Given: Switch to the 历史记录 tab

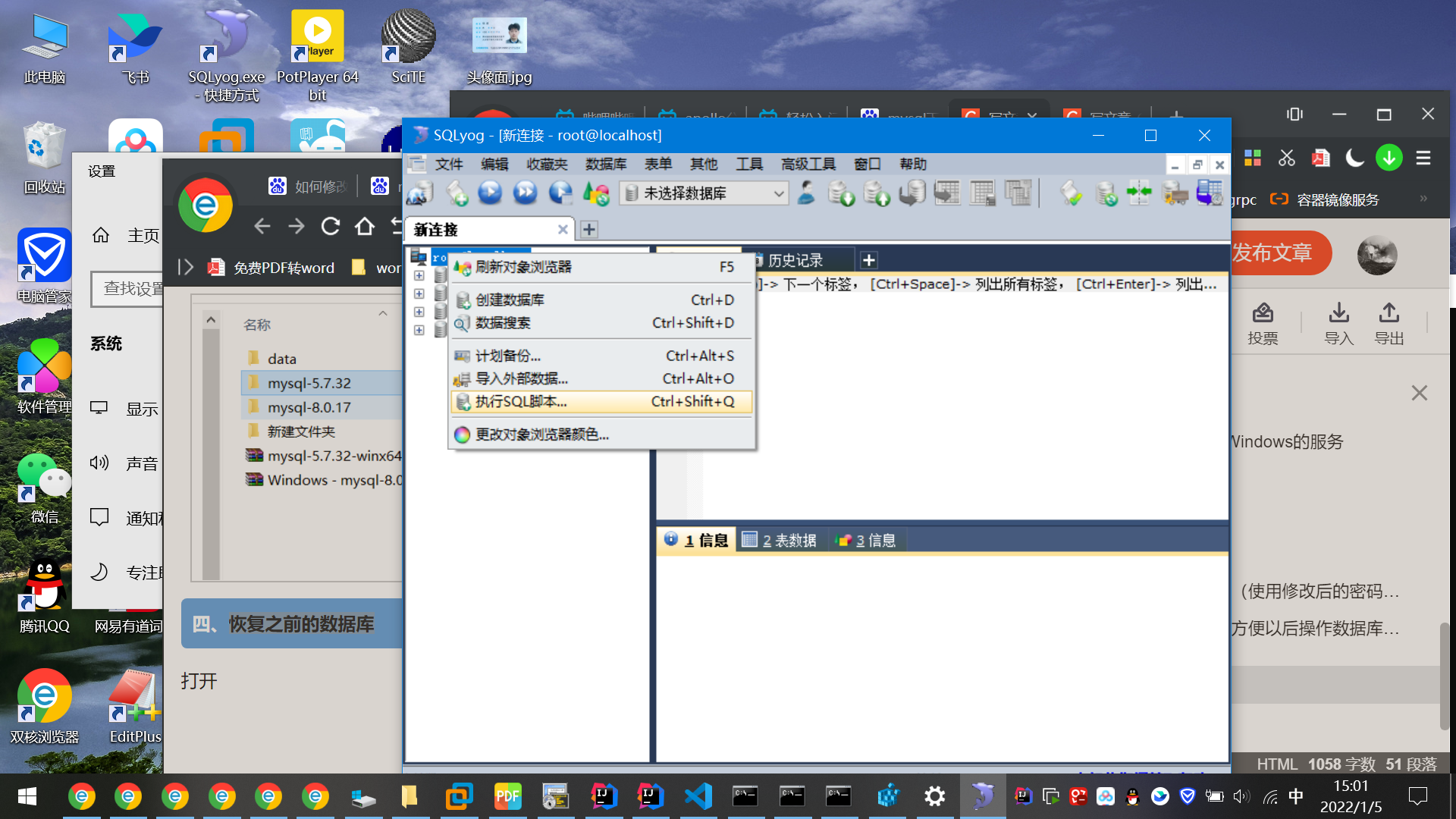Looking at the screenshot, I should pos(795,260).
